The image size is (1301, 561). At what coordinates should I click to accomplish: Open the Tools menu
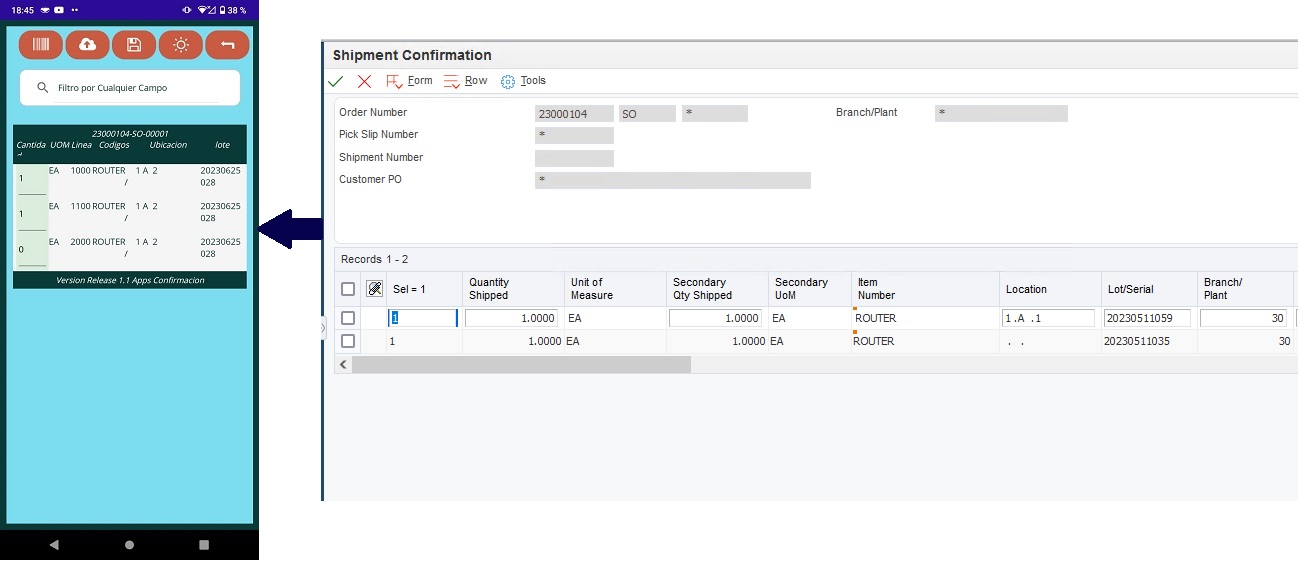tap(523, 81)
